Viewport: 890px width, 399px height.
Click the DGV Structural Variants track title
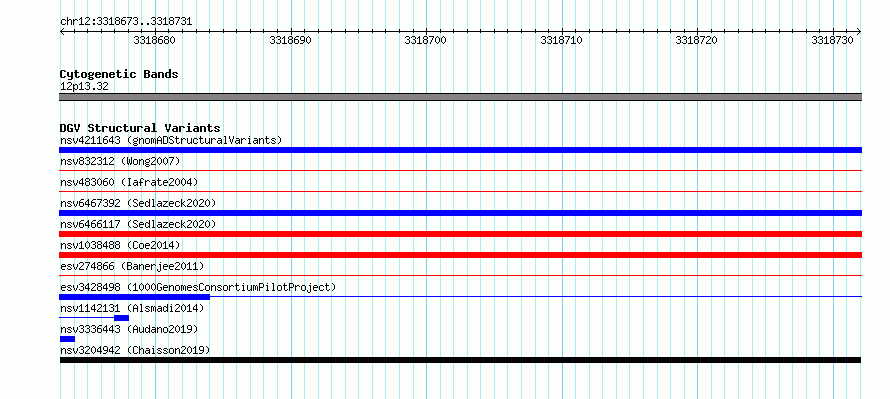(140, 128)
